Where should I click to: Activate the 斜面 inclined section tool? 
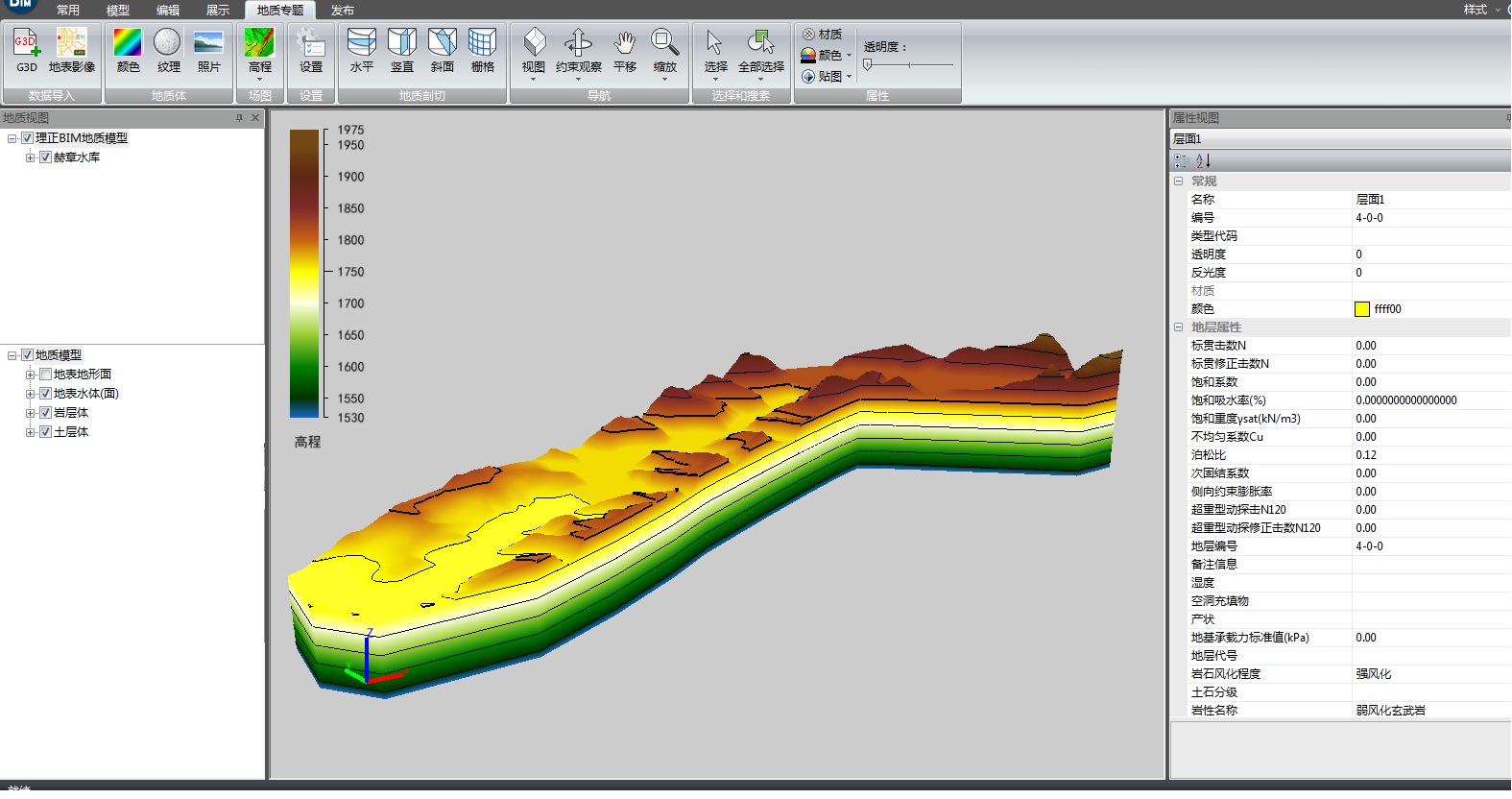pos(442,44)
